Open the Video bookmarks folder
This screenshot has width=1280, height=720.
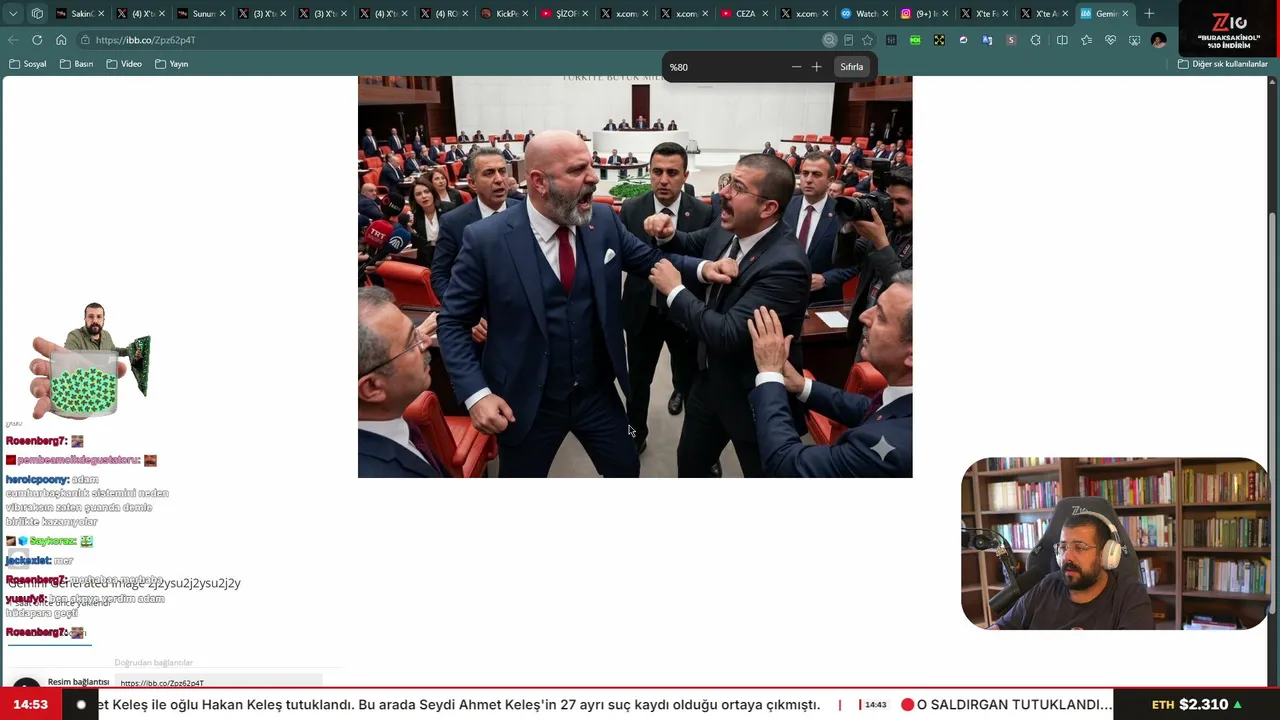(x=124, y=64)
